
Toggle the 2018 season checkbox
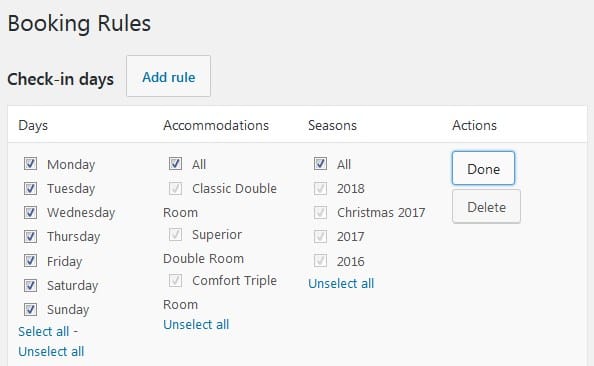point(320,188)
